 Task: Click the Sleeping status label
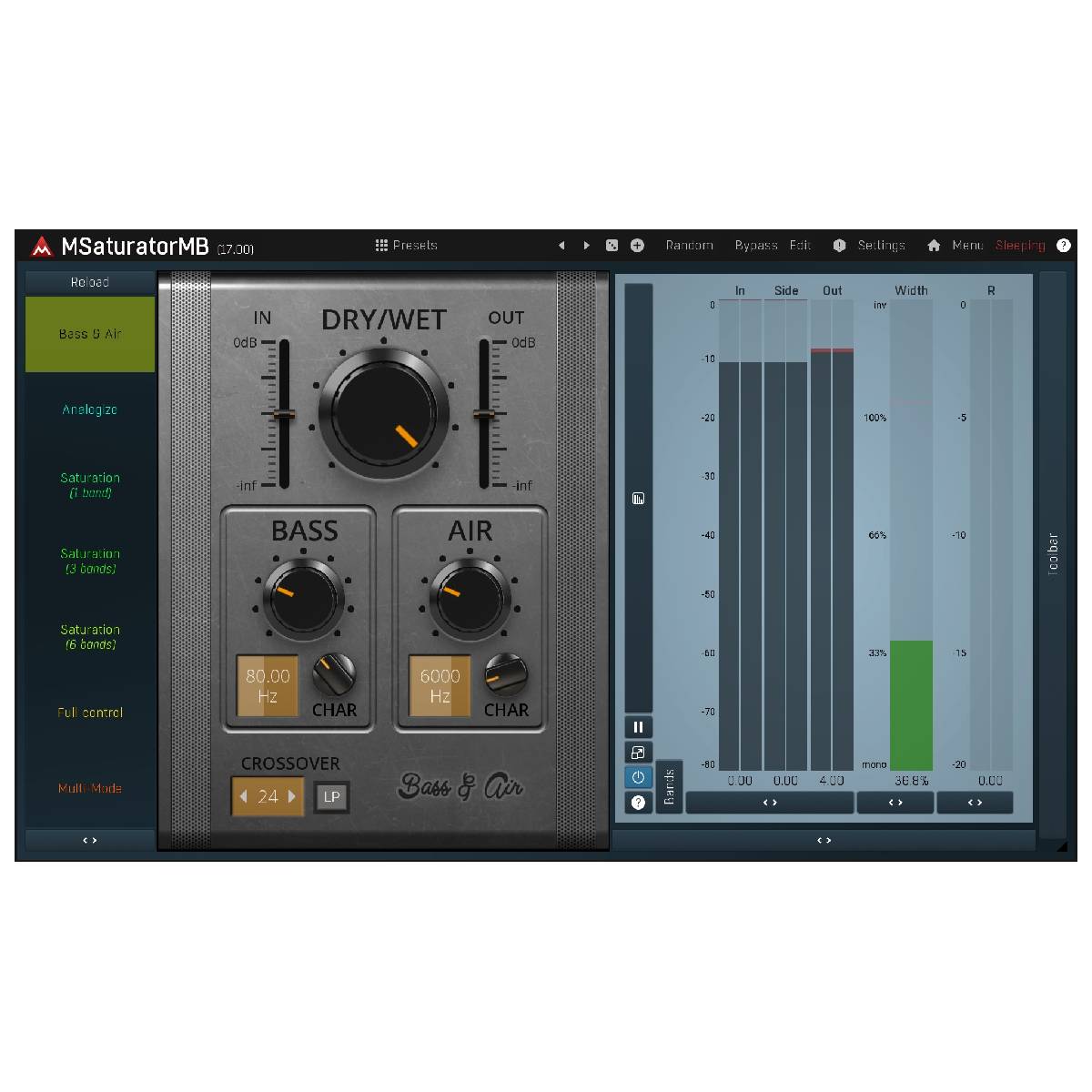pos(1020,246)
